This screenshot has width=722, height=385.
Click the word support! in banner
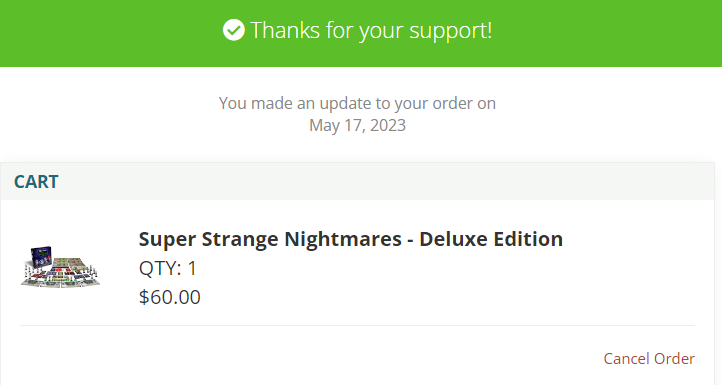tap(451, 31)
